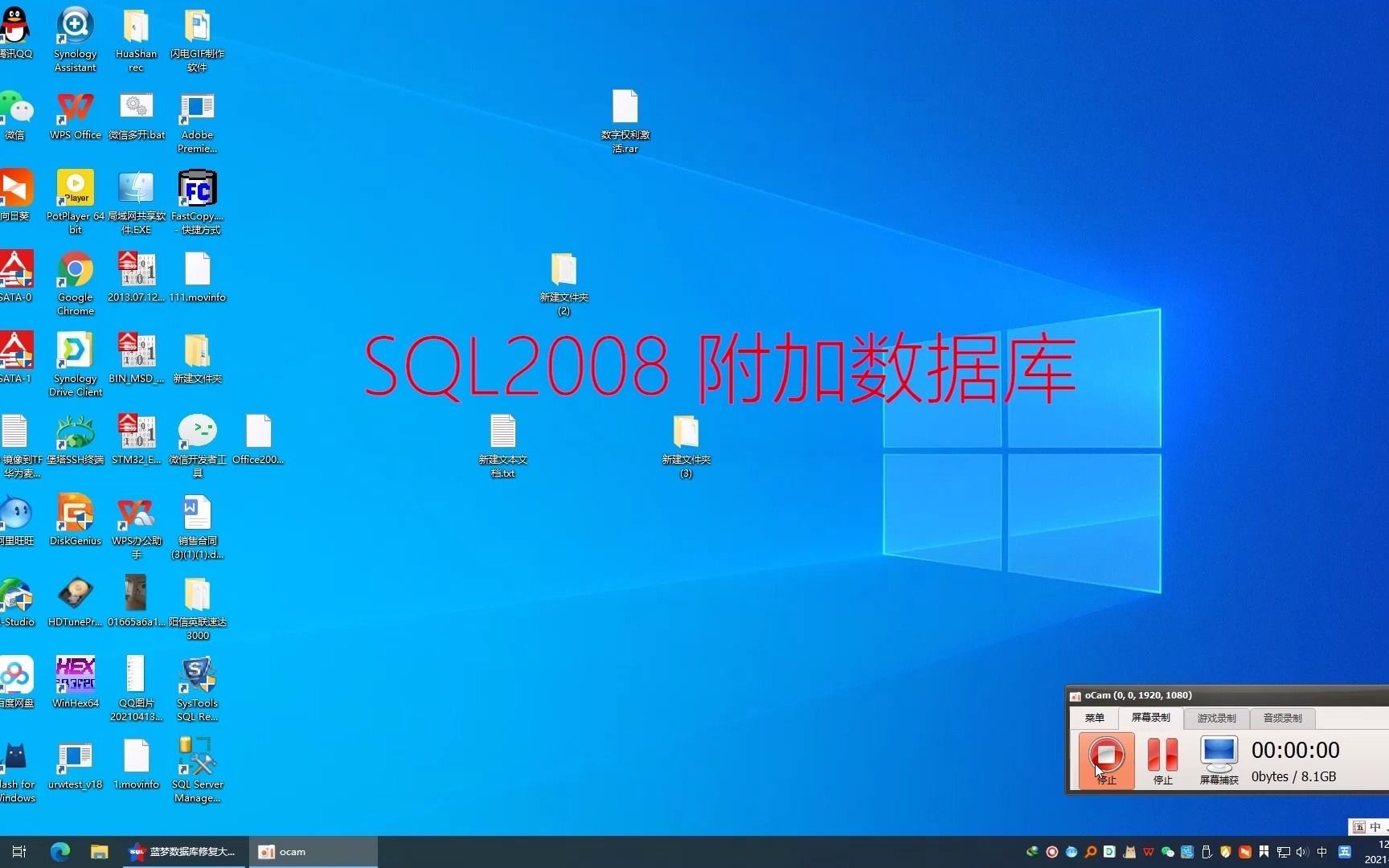The image size is (1389, 868).
Task: Toggle the 中 input language indicator in tray
Action: (x=1321, y=852)
